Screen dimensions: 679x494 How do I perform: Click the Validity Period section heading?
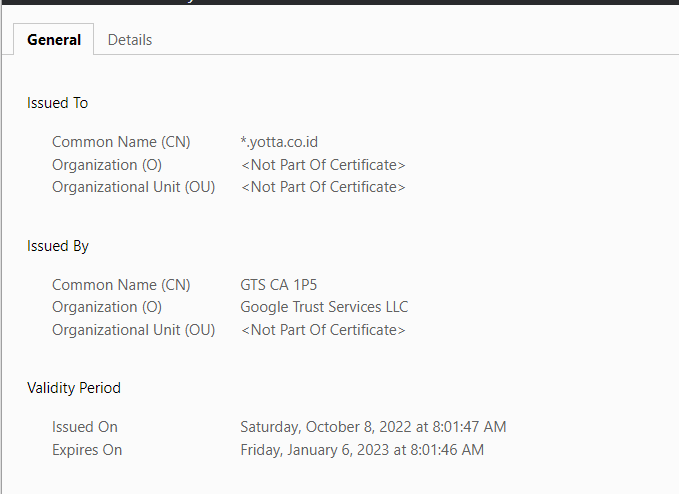click(x=74, y=388)
